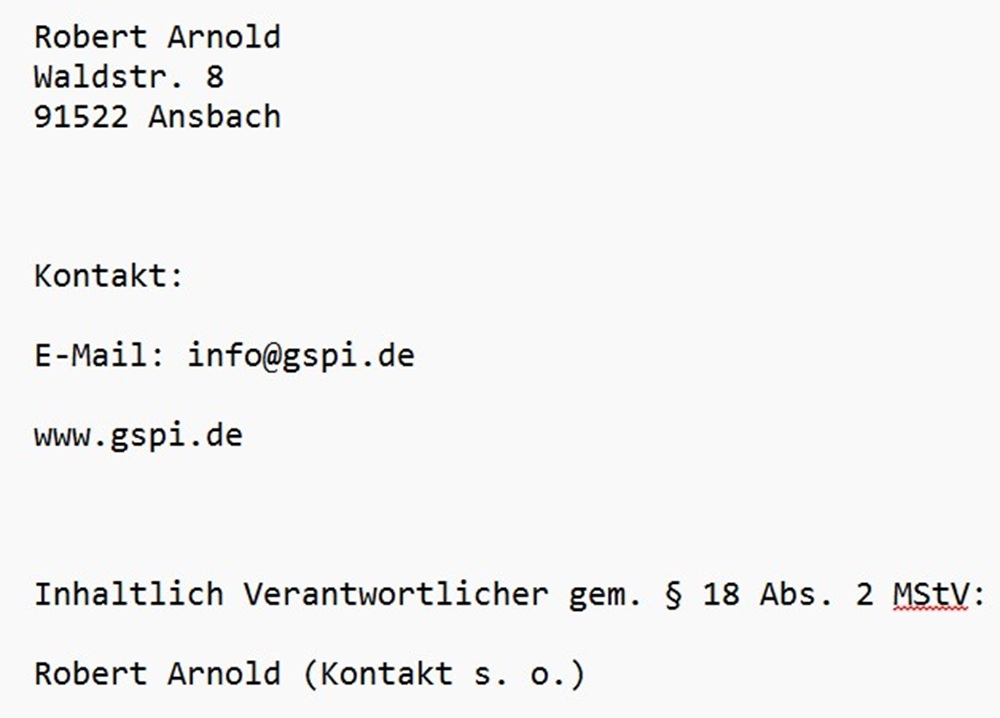Click the word Inhaltlich

click(129, 594)
